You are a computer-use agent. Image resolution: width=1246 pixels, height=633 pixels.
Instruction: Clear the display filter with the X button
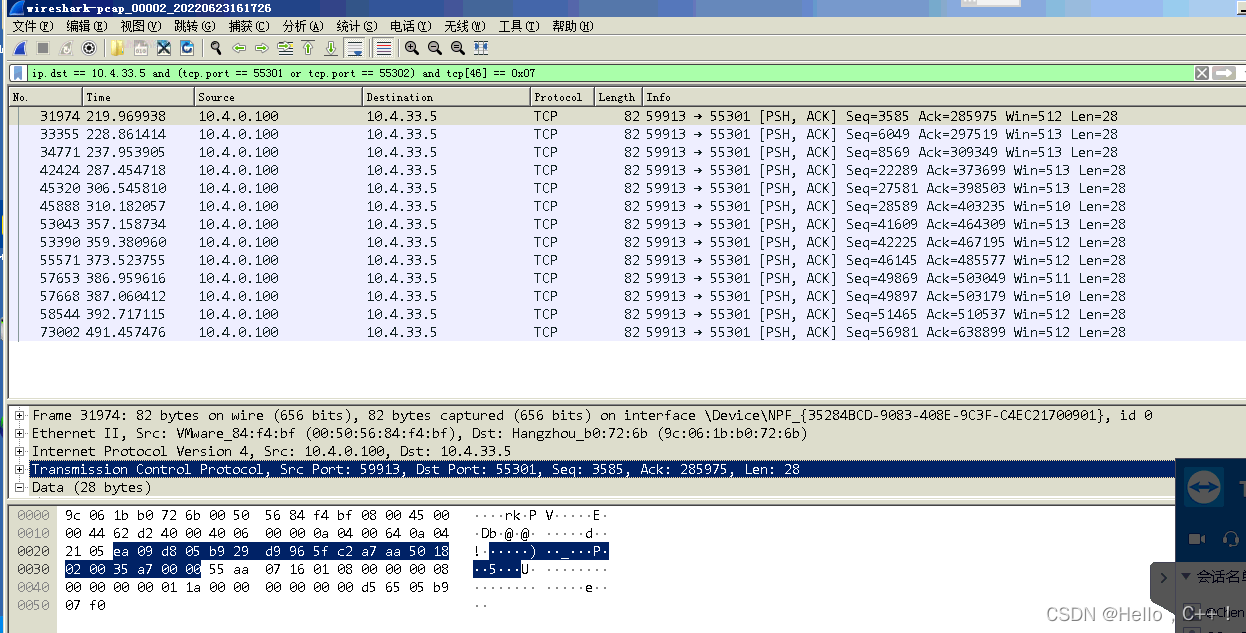pos(1204,72)
